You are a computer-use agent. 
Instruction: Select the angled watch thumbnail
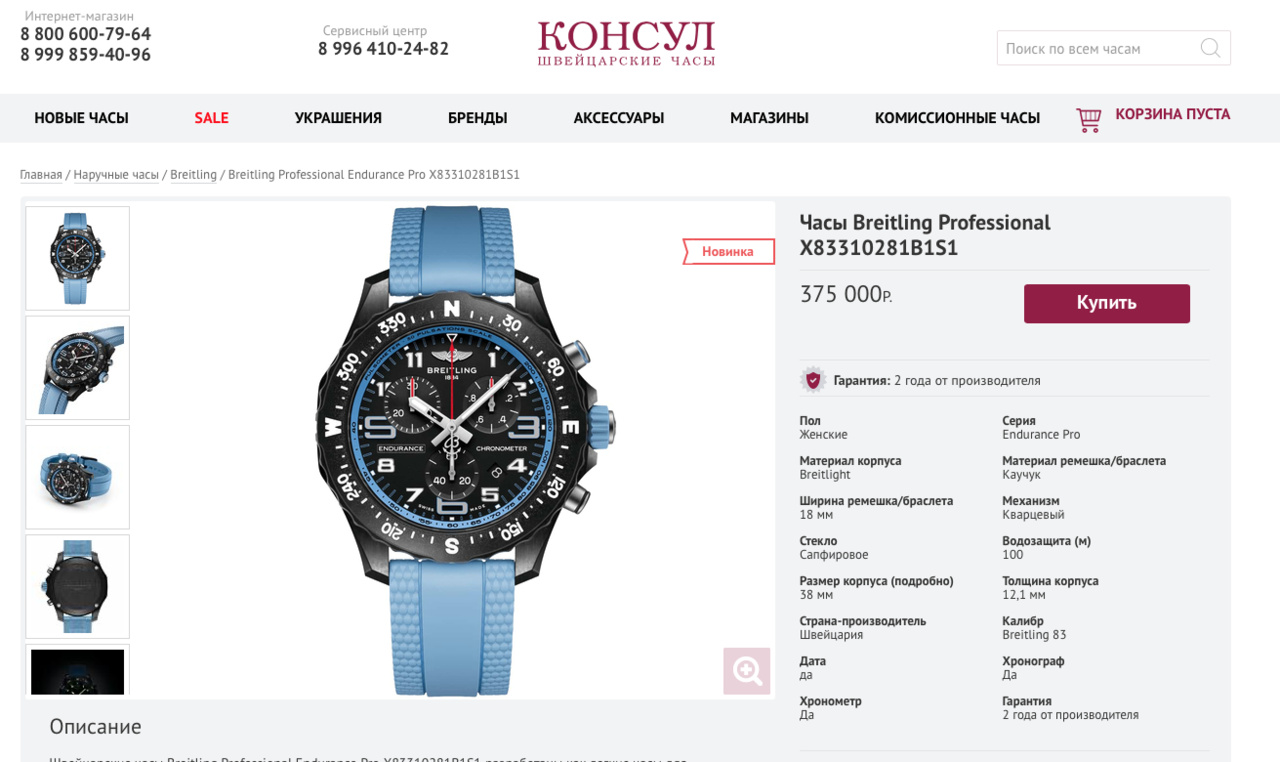click(77, 368)
